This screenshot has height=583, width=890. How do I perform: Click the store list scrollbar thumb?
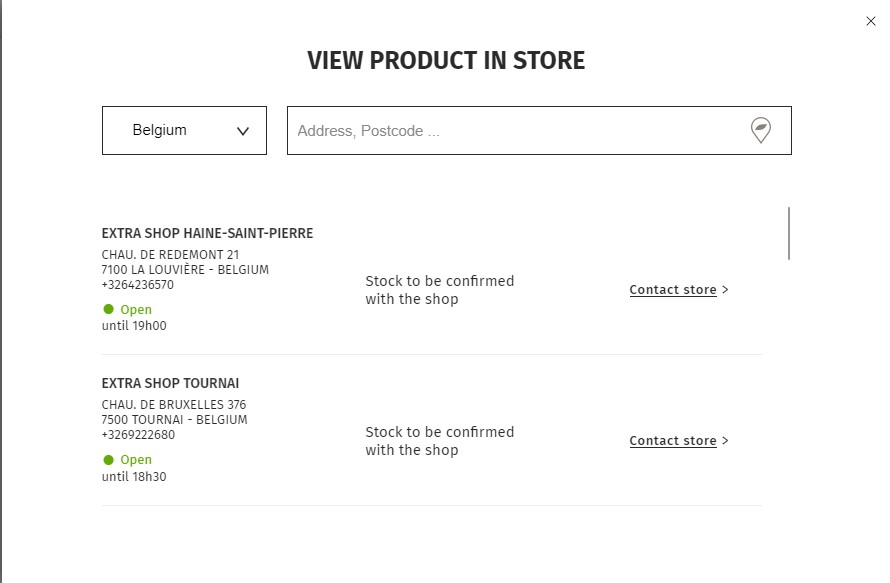tap(789, 233)
